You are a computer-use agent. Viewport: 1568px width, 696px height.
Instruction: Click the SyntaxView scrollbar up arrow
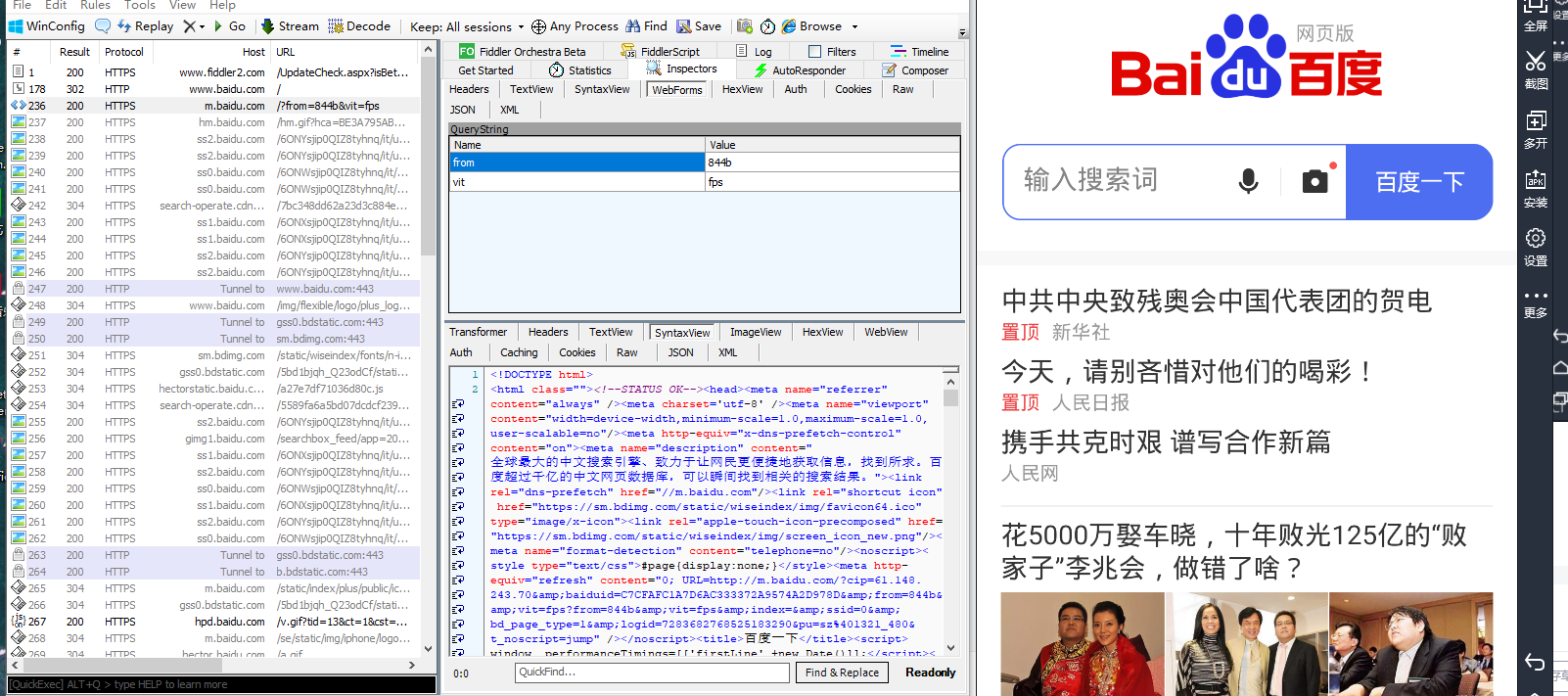[950, 381]
